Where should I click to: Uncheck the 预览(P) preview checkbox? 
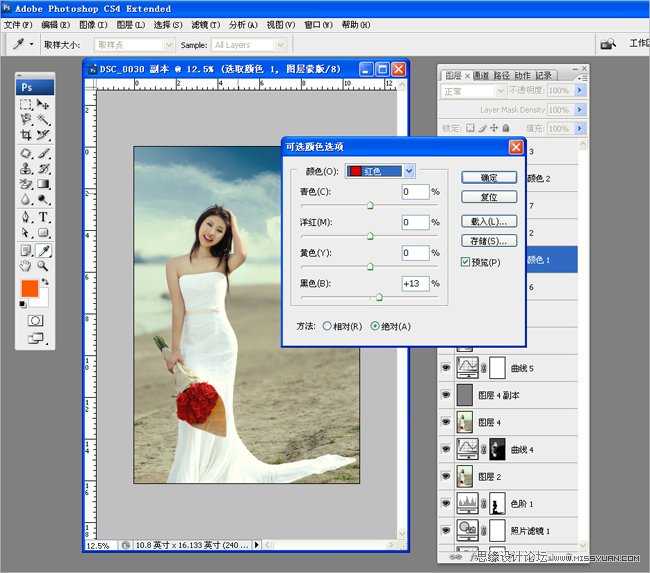coord(466,262)
